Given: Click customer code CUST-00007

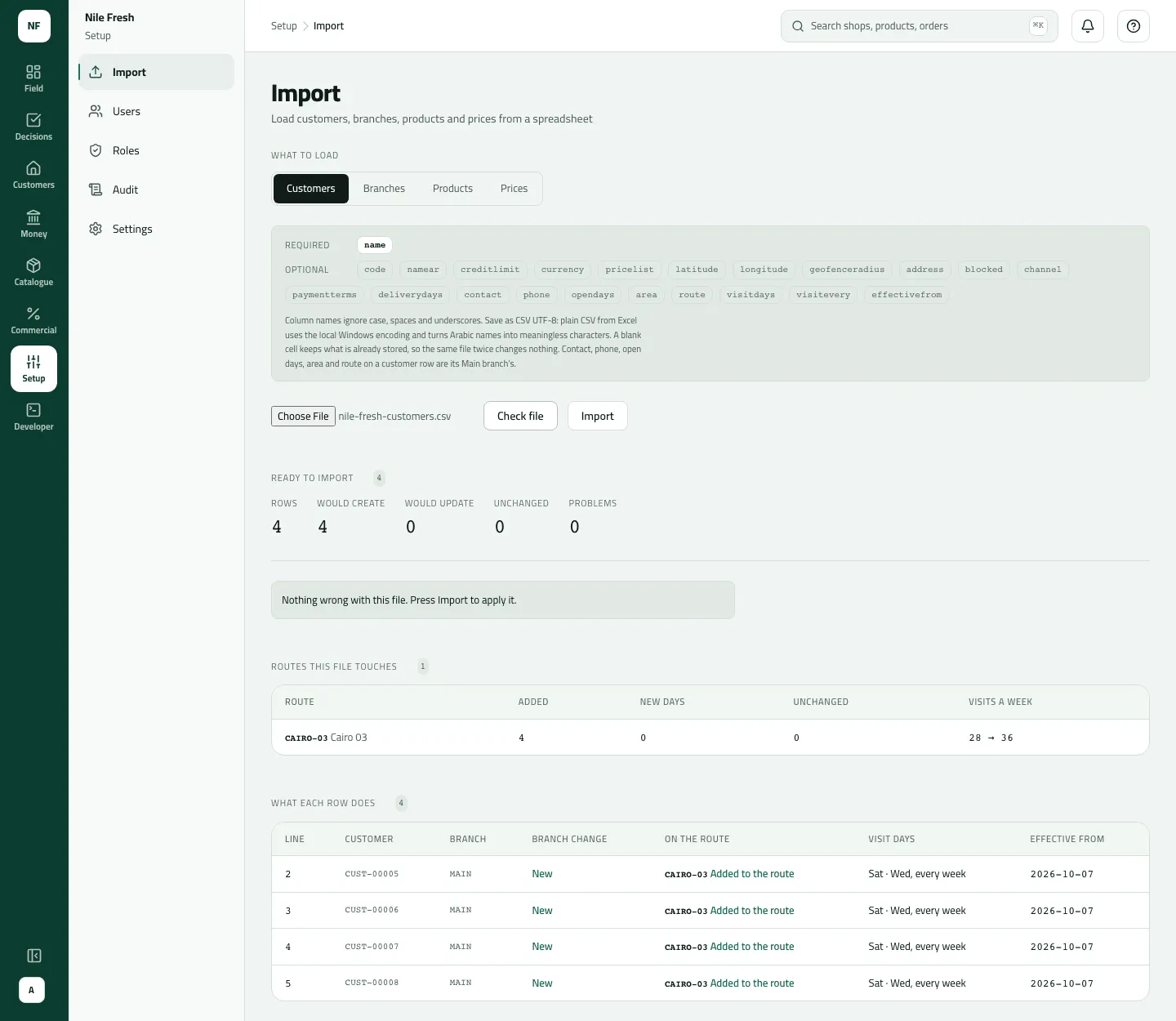Looking at the screenshot, I should 372,947.
